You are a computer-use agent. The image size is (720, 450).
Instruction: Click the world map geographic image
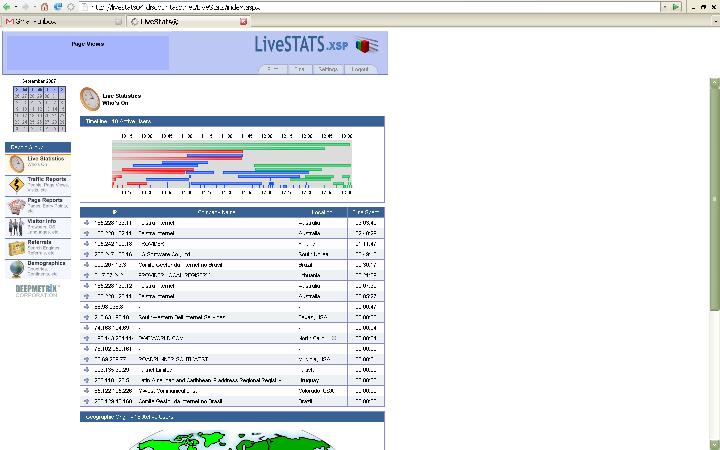(232, 440)
